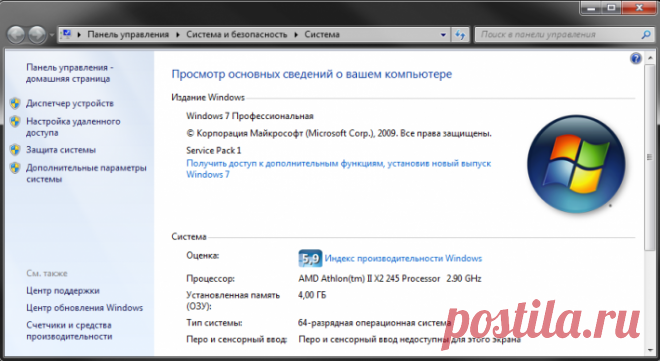The height and width of the screenshot is (361, 660).
Task: Open 'Дополнительные параметры системы' link
Action: point(86,173)
